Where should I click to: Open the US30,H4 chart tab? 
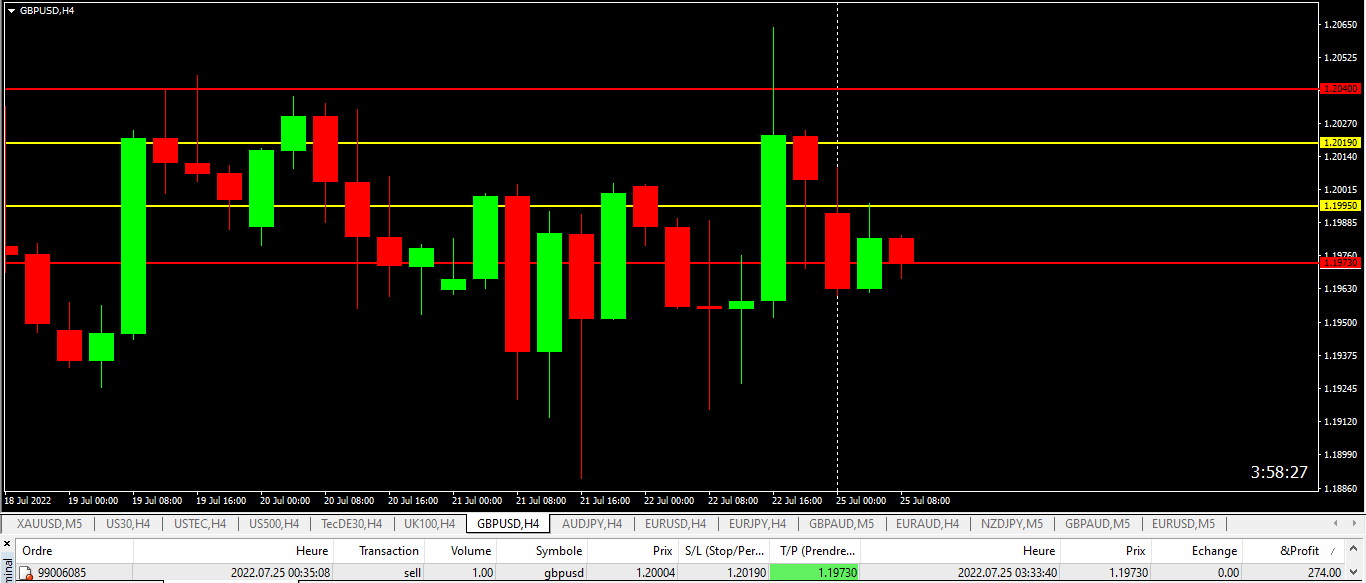tap(128, 524)
